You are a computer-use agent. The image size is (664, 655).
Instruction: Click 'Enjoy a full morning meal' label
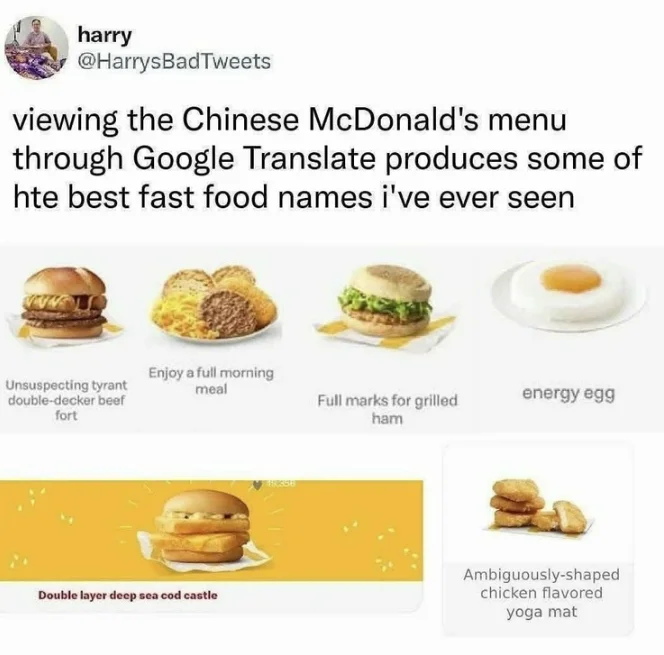pyautogui.click(x=211, y=380)
